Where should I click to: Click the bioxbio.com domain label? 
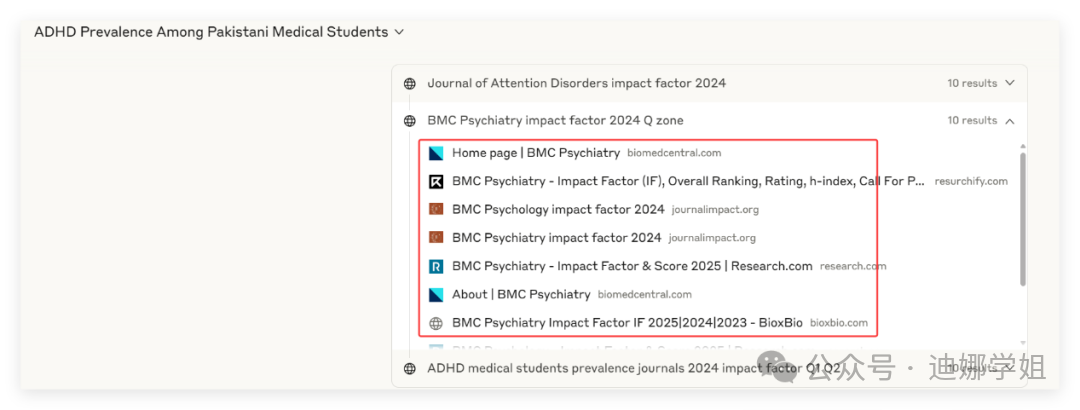coord(838,323)
